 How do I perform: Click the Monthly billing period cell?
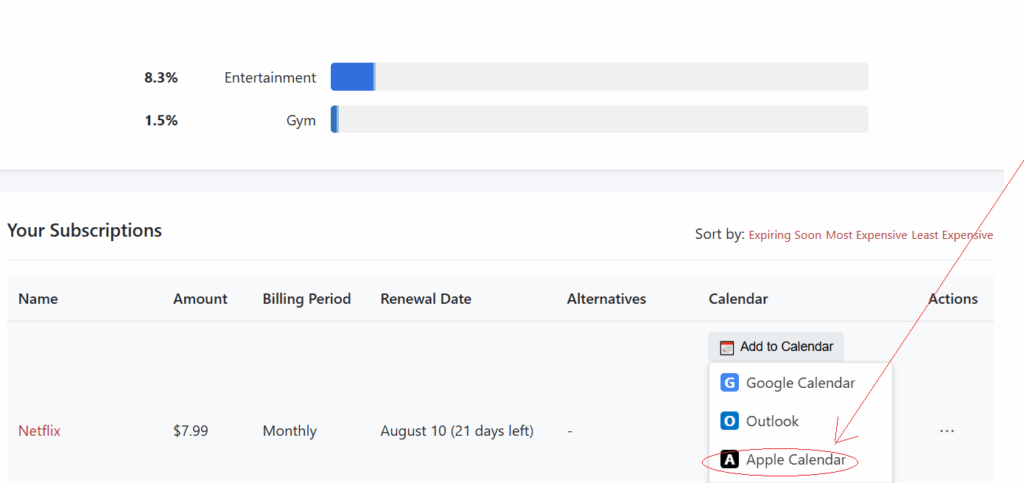pos(289,431)
